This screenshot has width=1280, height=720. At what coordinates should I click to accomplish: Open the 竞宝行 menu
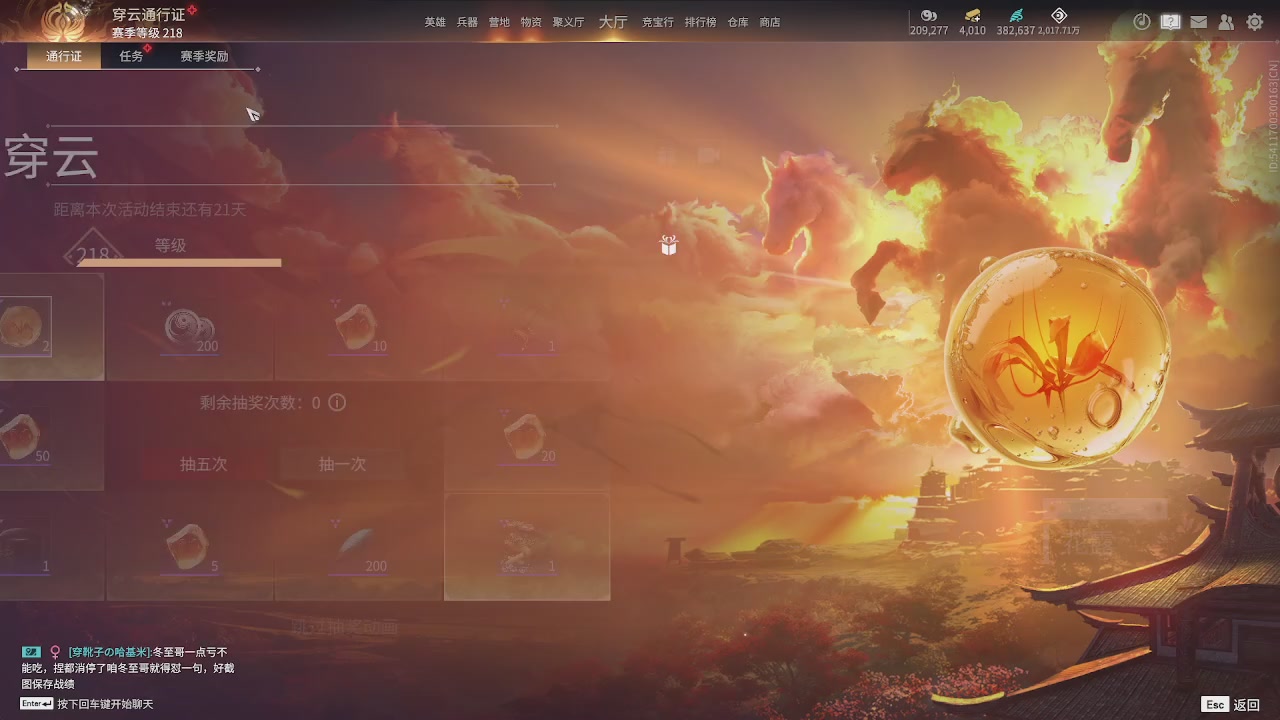point(658,22)
